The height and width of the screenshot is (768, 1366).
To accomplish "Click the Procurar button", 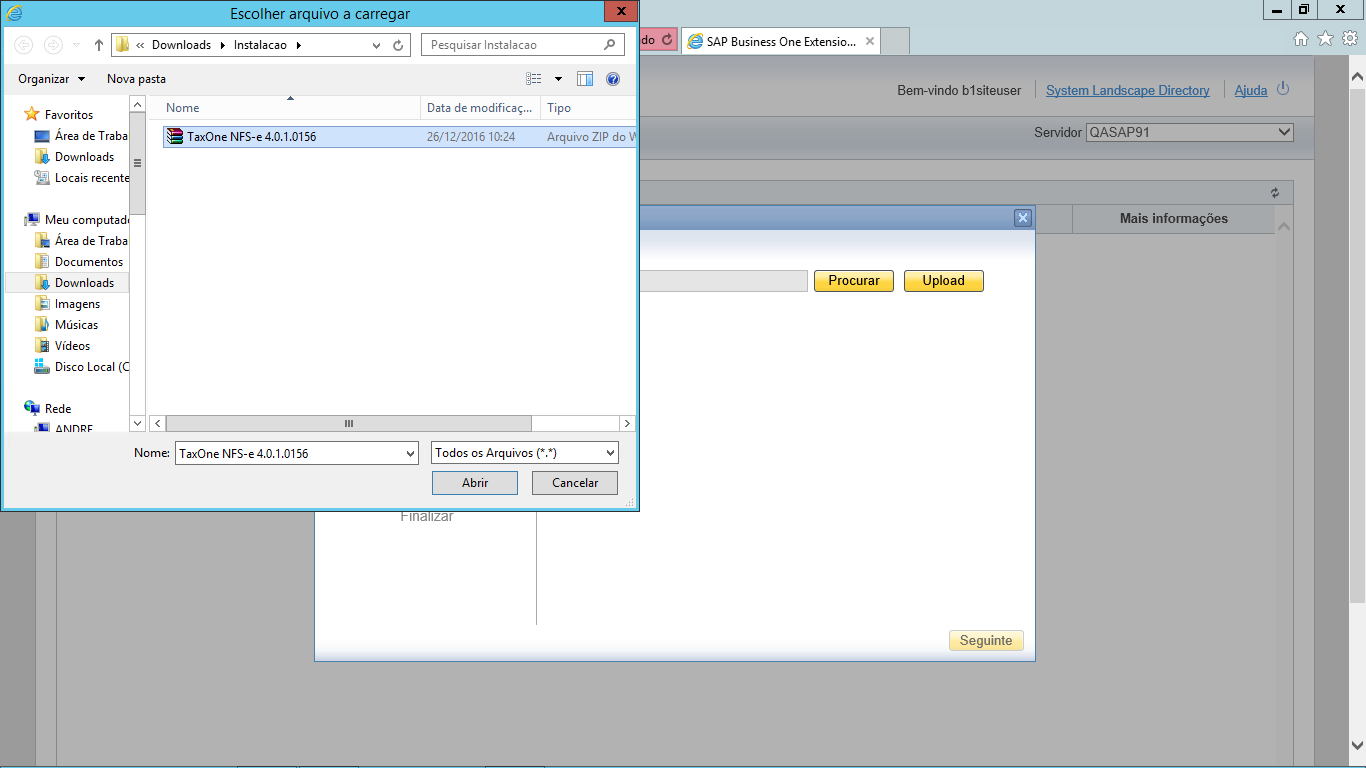I will click(854, 281).
